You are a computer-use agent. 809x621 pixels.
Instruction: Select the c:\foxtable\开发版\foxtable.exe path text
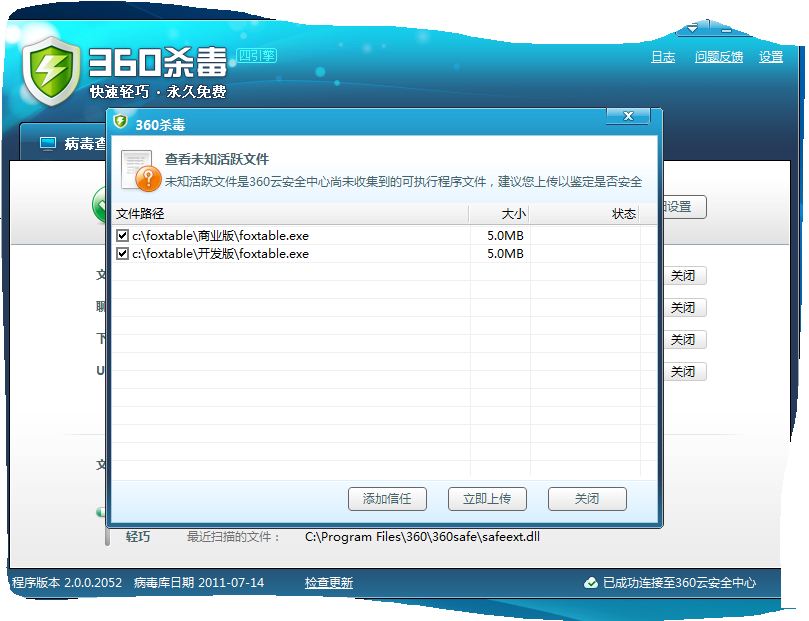point(220,254)
